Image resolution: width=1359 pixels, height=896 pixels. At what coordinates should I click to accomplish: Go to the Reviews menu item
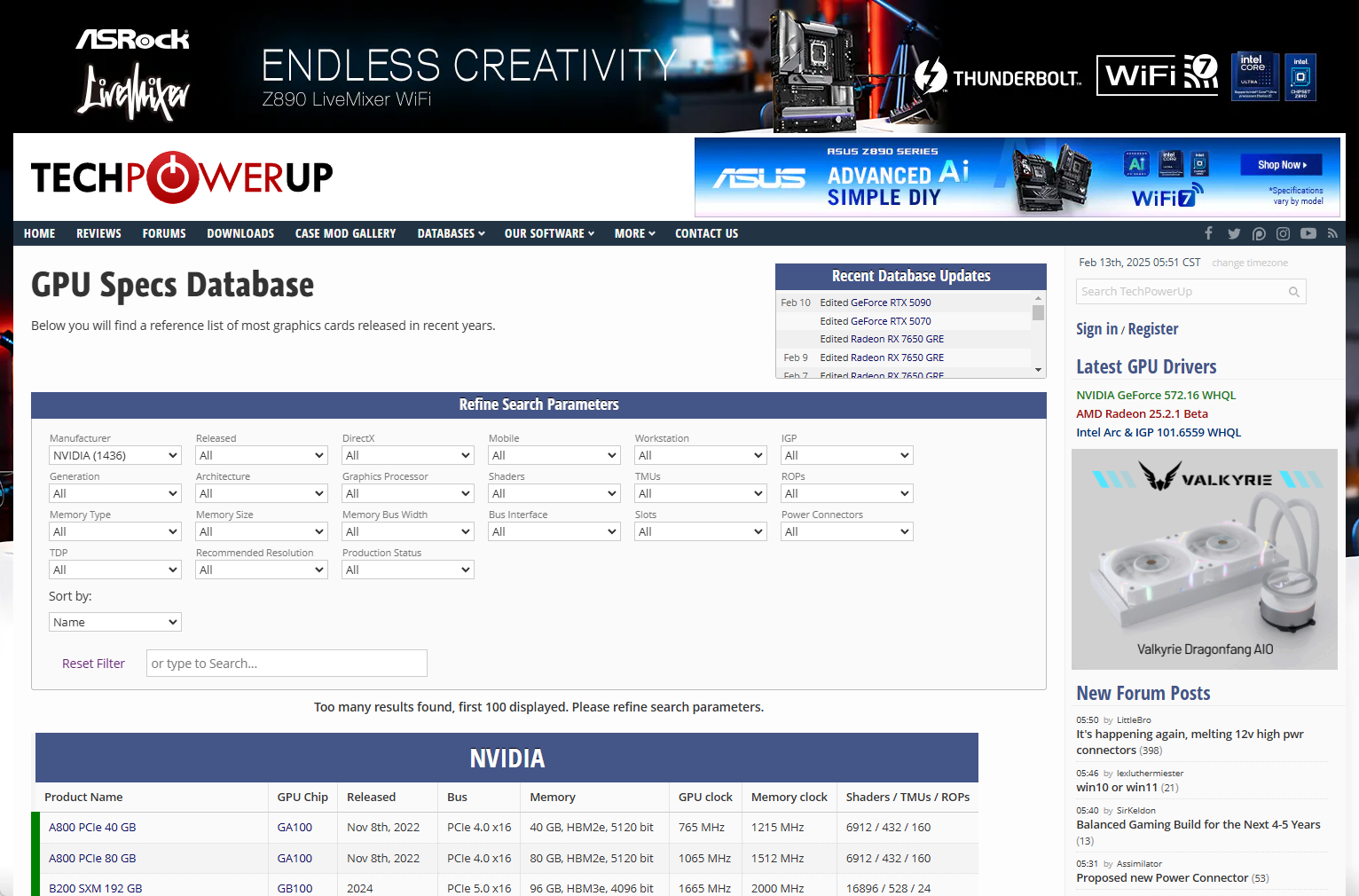click(98, 233)
